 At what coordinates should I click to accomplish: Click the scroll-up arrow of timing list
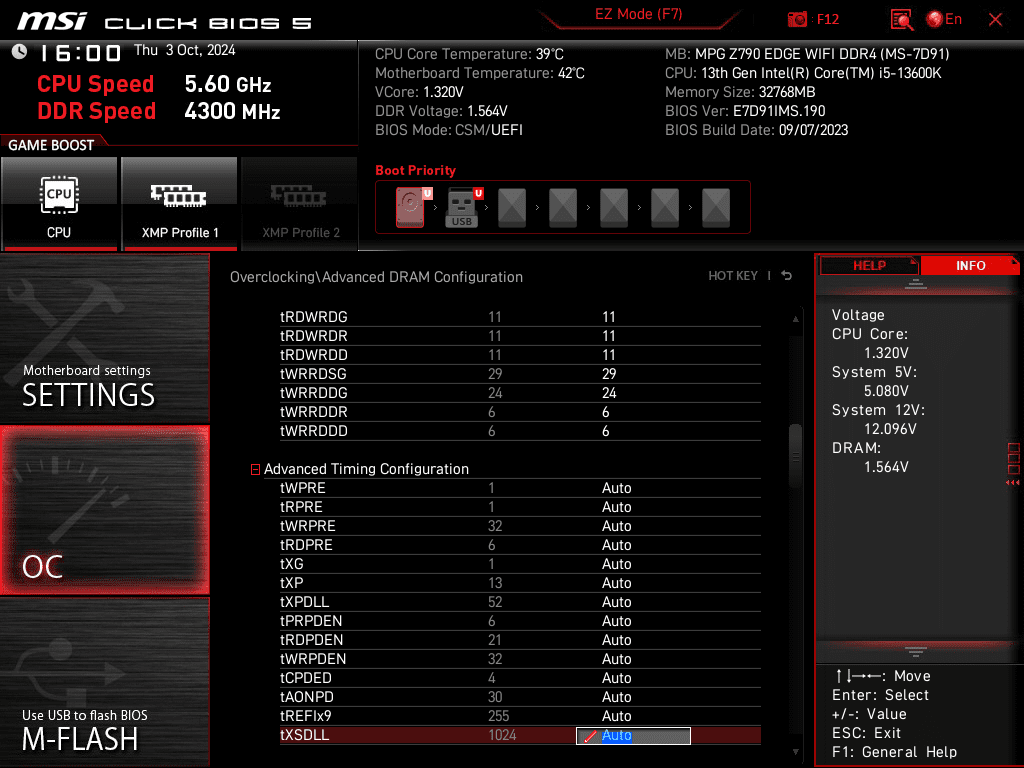tap(795, 319)
